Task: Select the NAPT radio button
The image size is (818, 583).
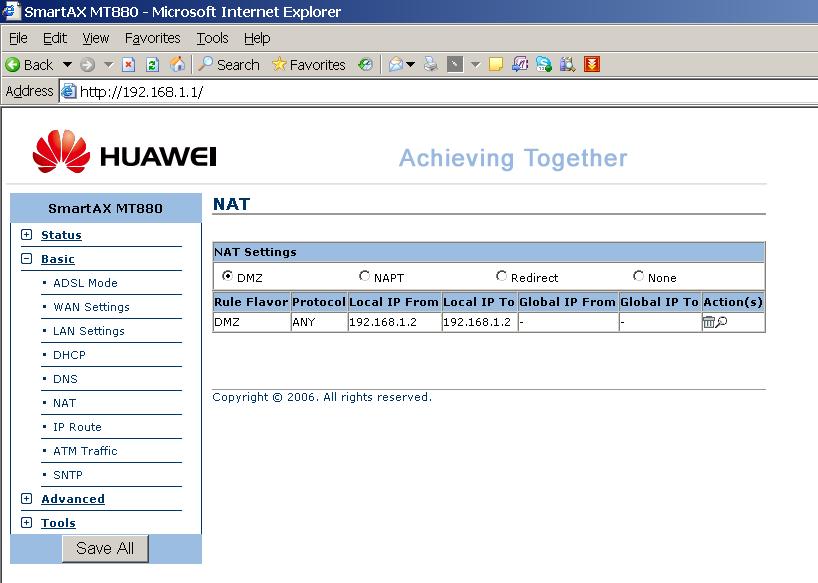Action: tap(365, 276)
